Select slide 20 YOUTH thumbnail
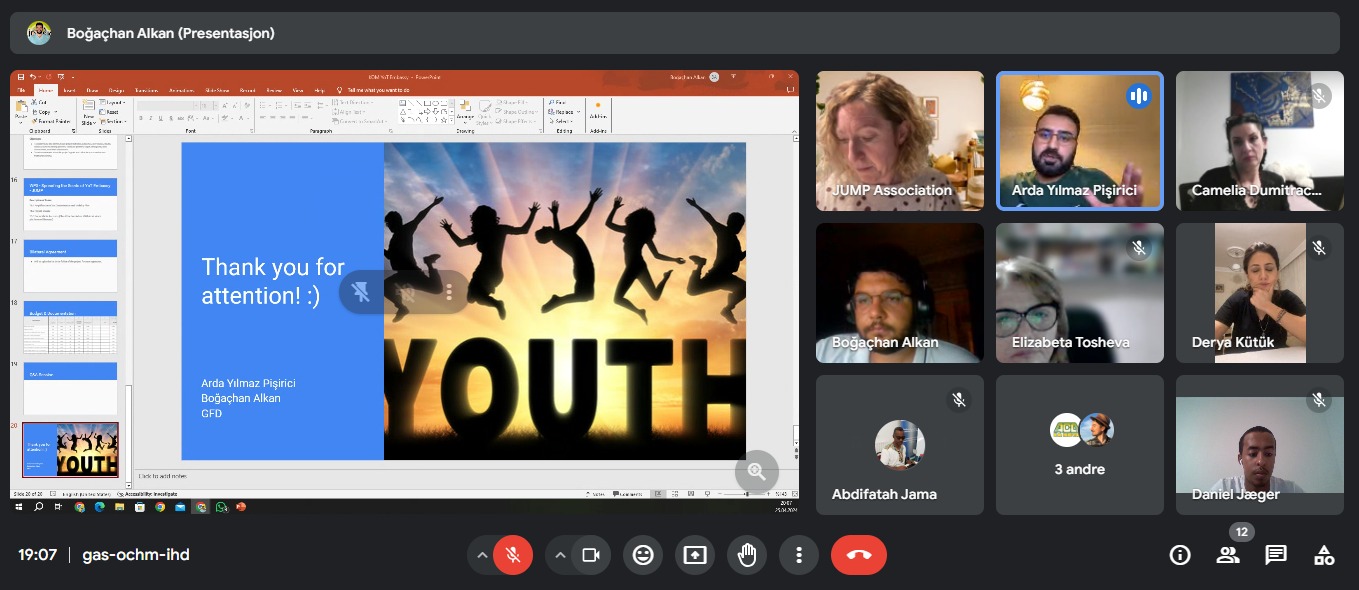 click(70, 450)
